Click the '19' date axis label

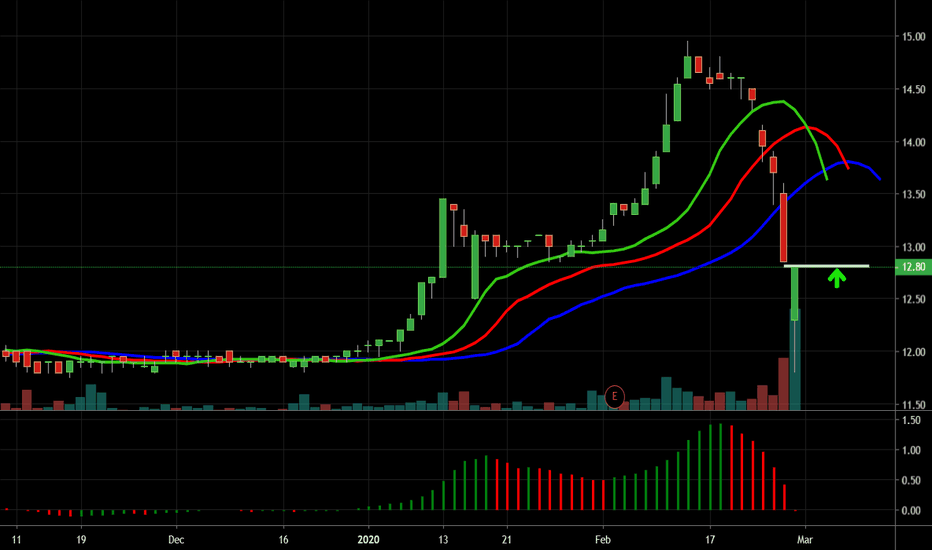coord(81,540)
